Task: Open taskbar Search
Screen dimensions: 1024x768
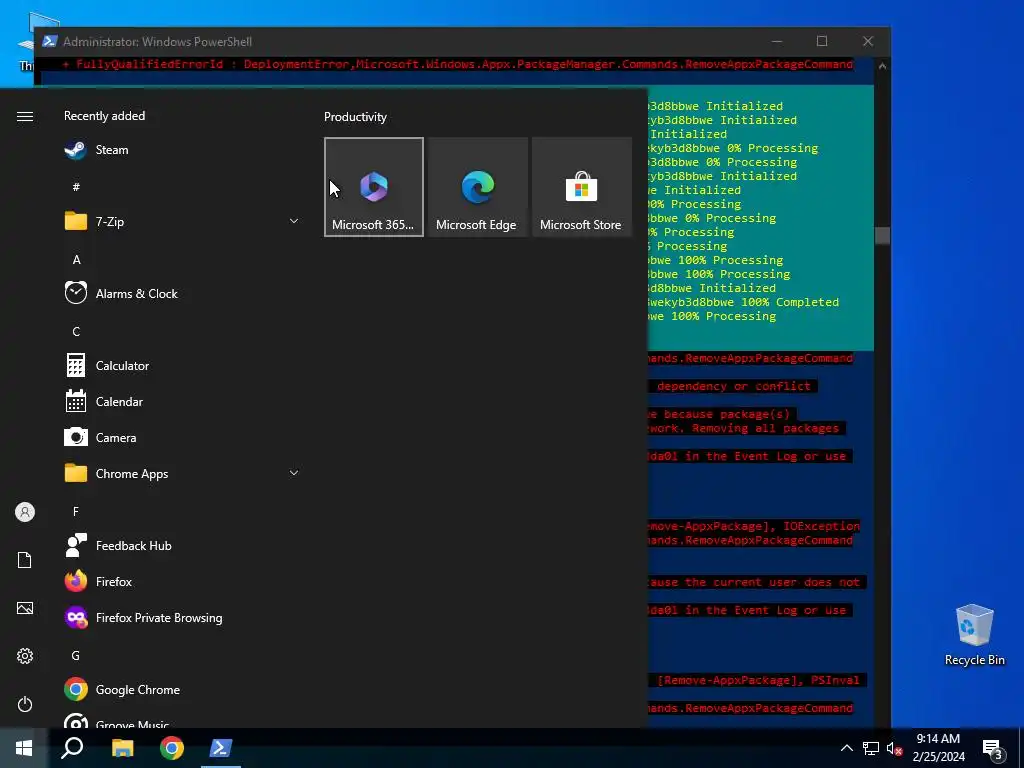Action: click(x=72, y=748)
